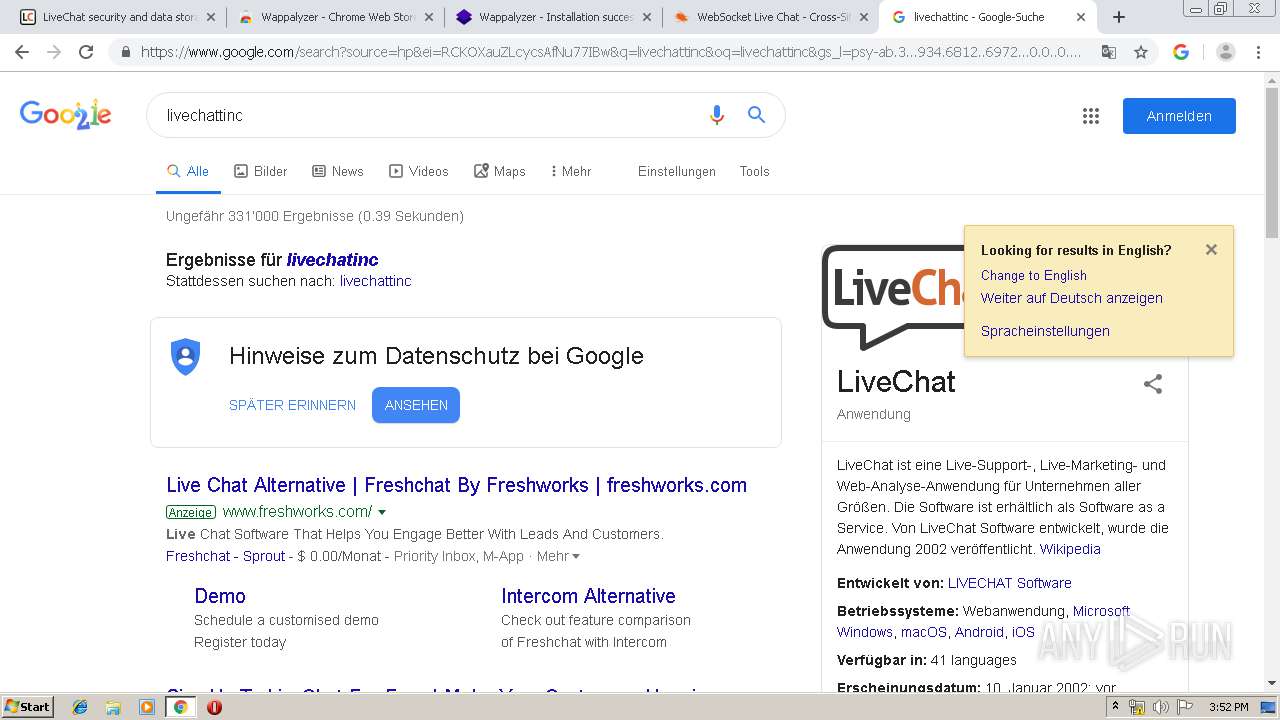The image size is (1280, 720).
Task: Open Windows Explorer folder in taskbar
Action: [x=113, y=707]
